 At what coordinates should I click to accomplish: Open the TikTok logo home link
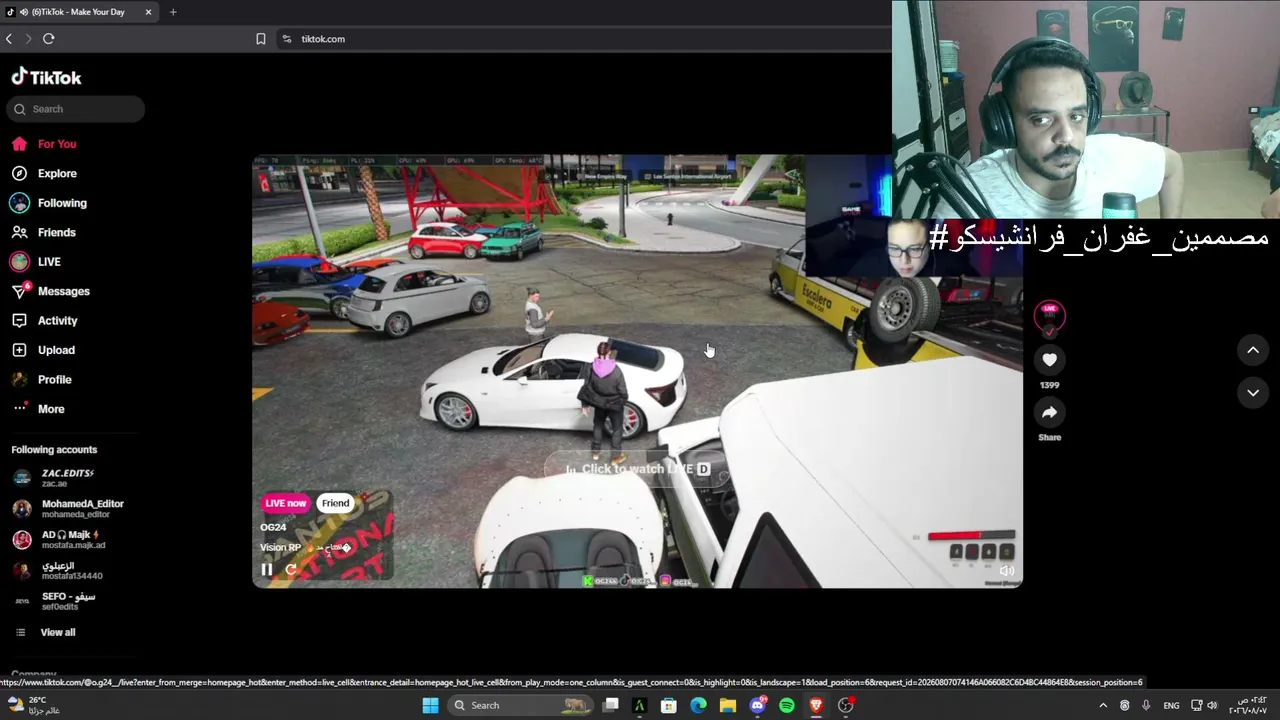(x=46, y=77)
